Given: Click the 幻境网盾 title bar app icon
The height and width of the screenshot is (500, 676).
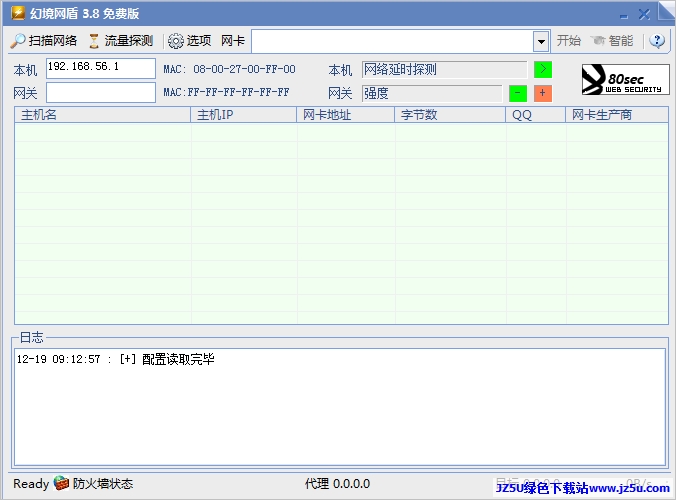Looking at the screenshot, I should click(x=18, y=13).
